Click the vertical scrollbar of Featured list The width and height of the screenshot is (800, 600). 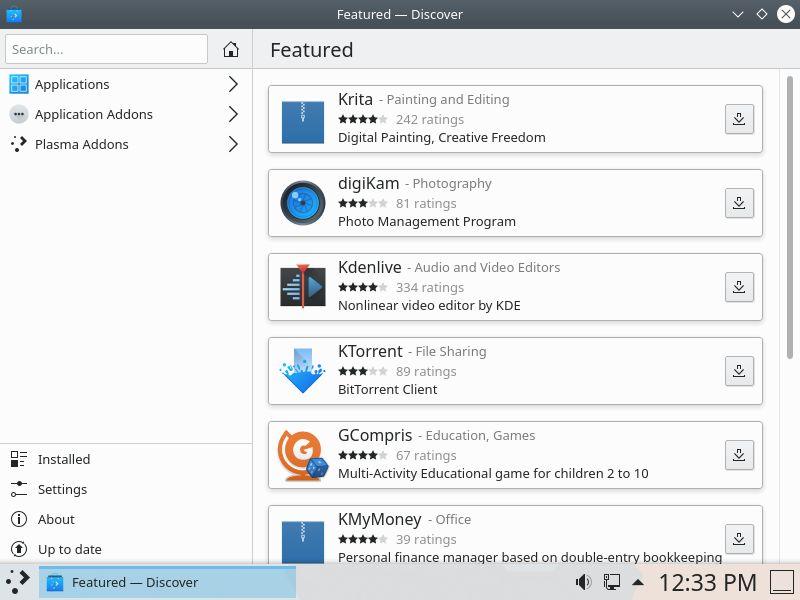[x=790, y=215]
